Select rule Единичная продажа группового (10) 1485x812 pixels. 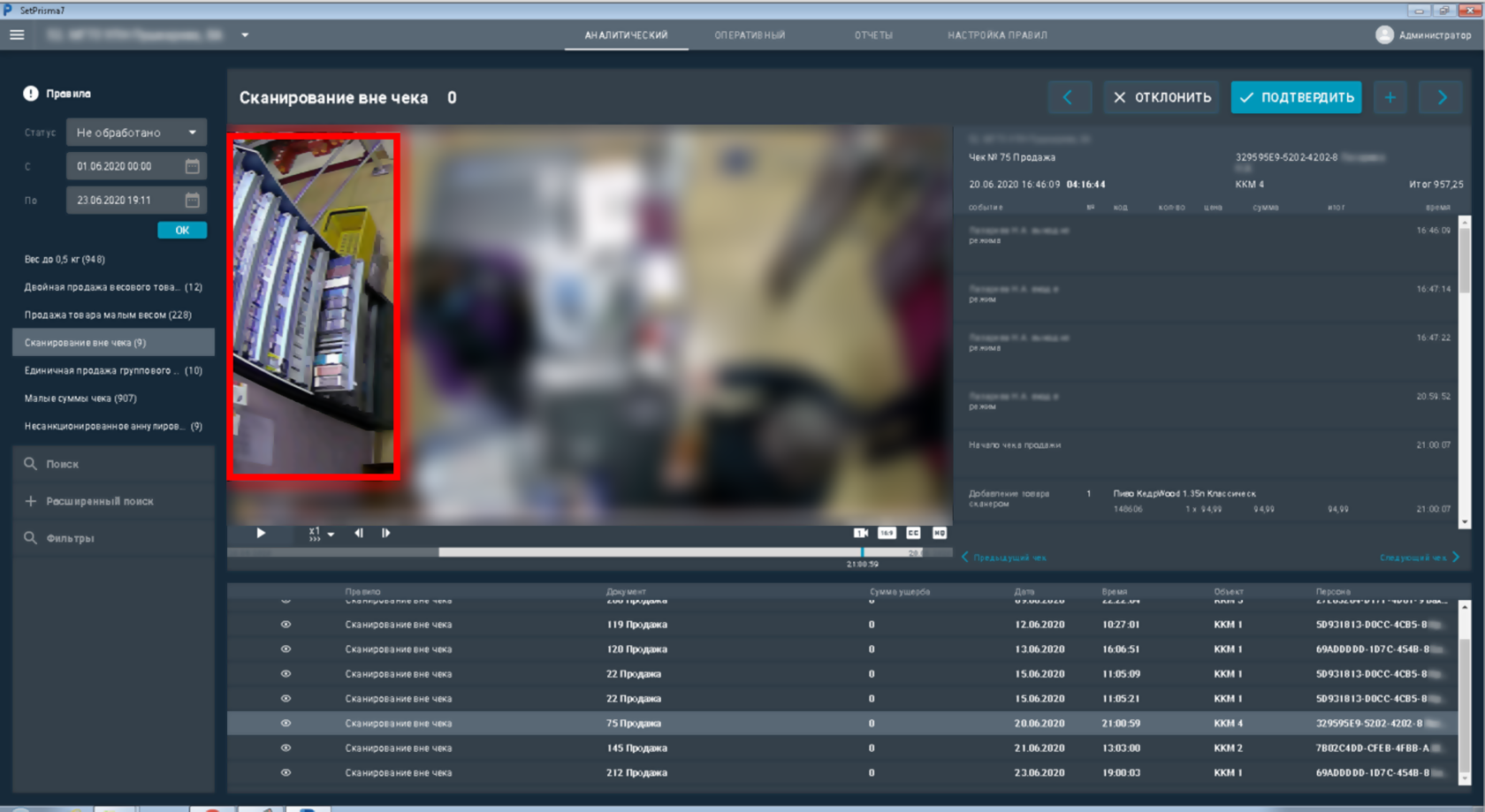pyautogui.click(x=113, y=371)
